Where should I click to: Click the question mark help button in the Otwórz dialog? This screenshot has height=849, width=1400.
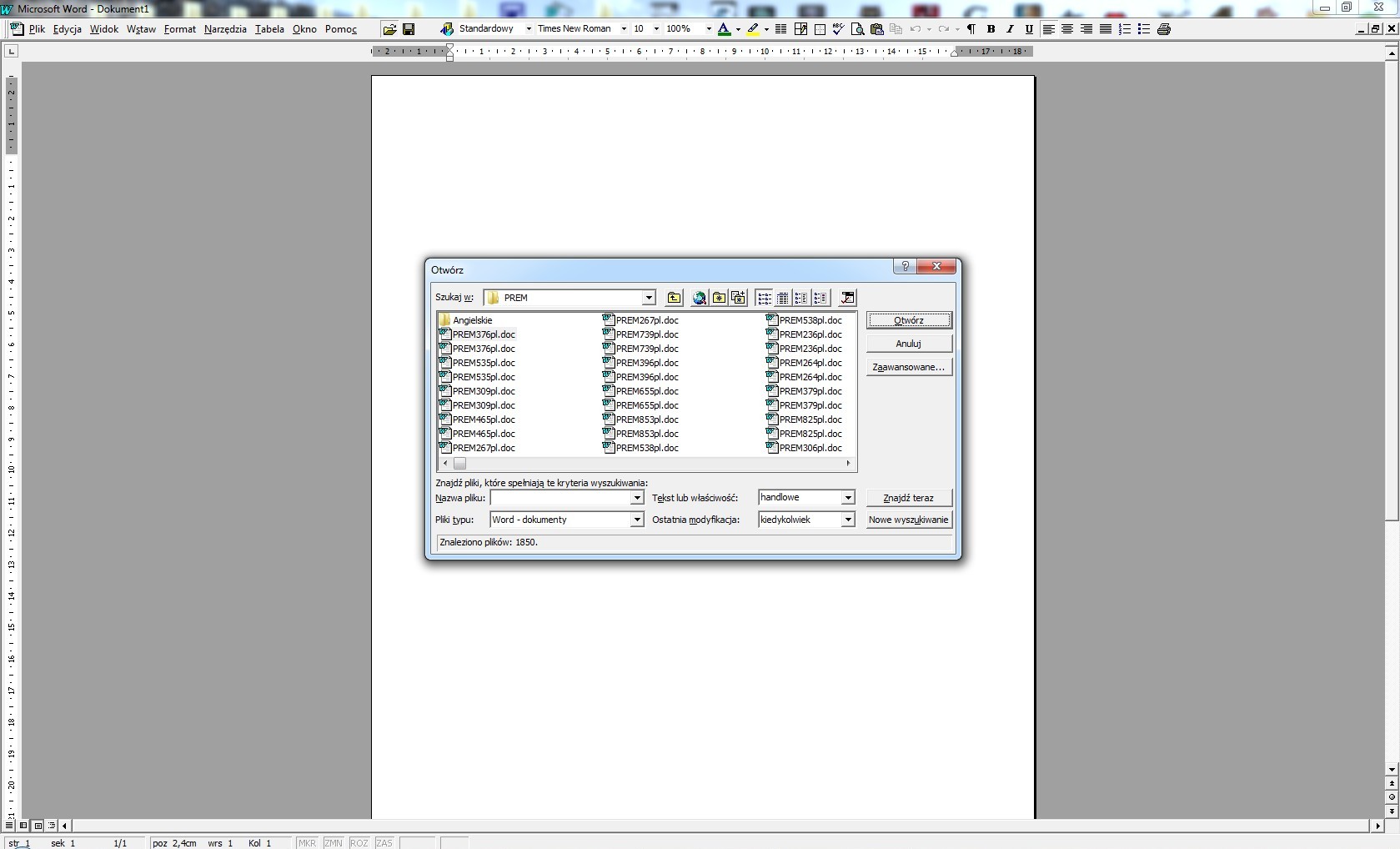(x=905, y=266)
